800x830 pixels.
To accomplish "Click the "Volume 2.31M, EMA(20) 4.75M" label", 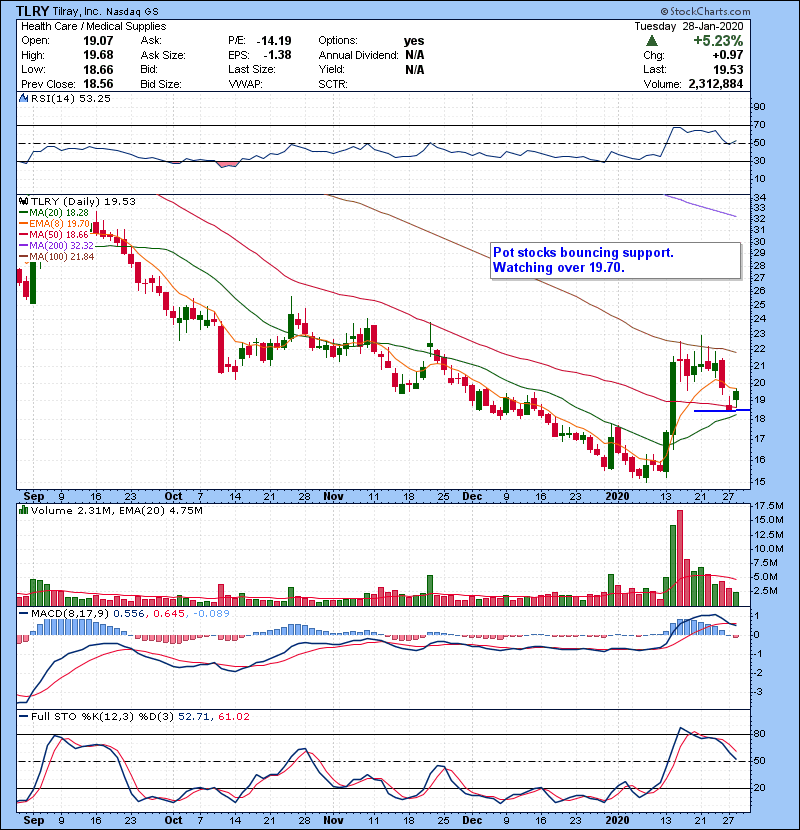I will 116,511.
